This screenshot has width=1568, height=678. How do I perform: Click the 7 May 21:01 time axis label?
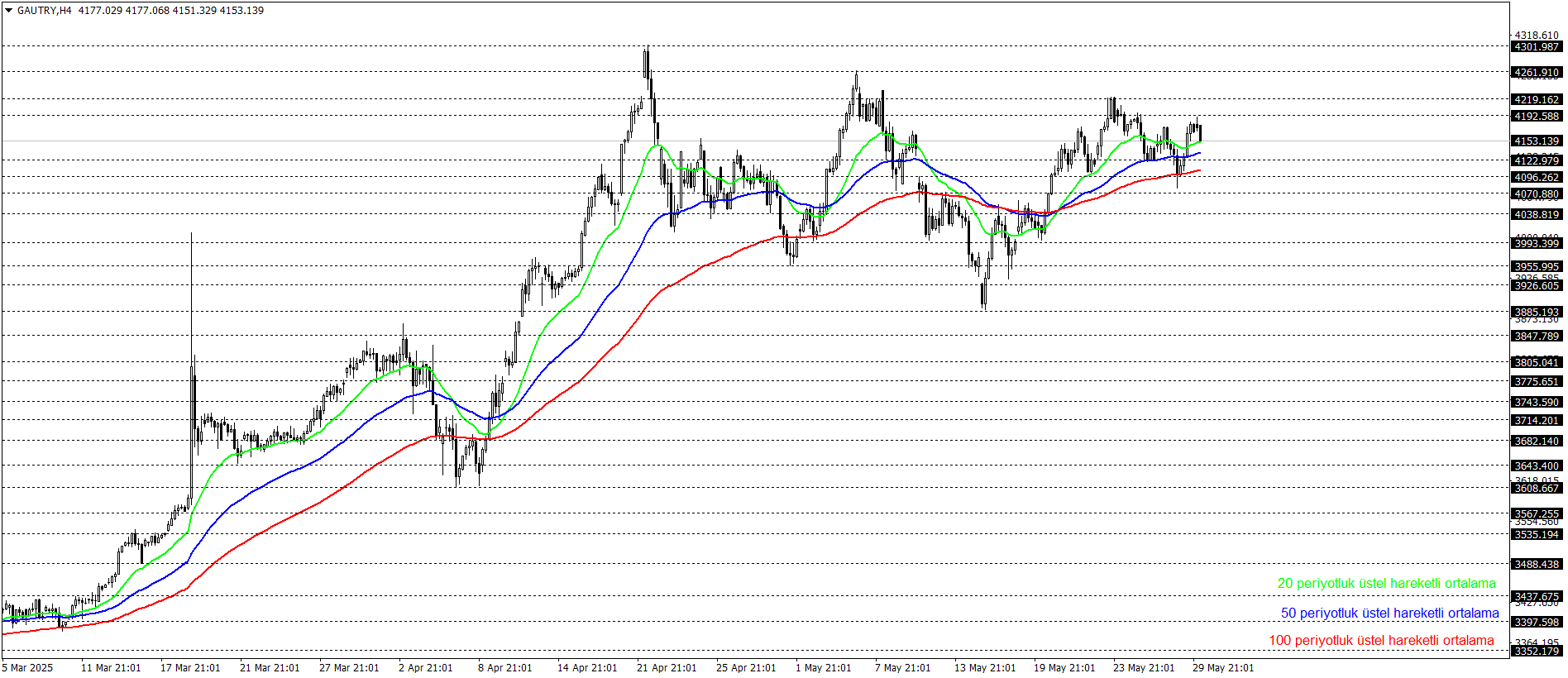pos(902,668)
